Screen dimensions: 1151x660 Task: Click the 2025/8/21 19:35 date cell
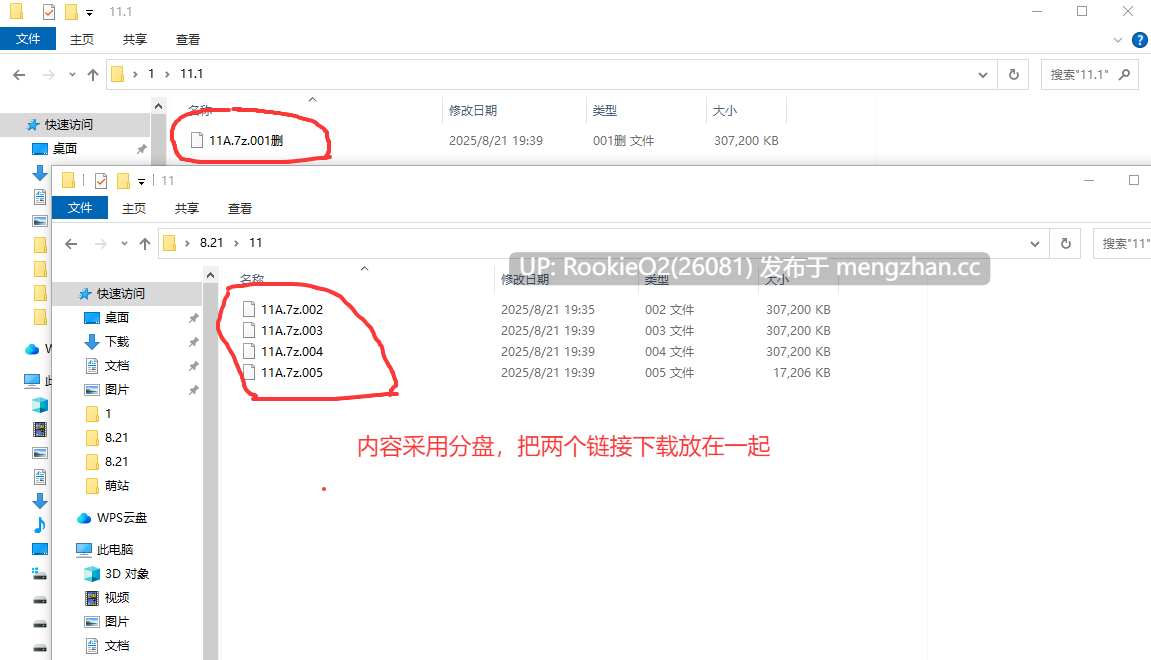pyautogui.click(x=548, y=310)
